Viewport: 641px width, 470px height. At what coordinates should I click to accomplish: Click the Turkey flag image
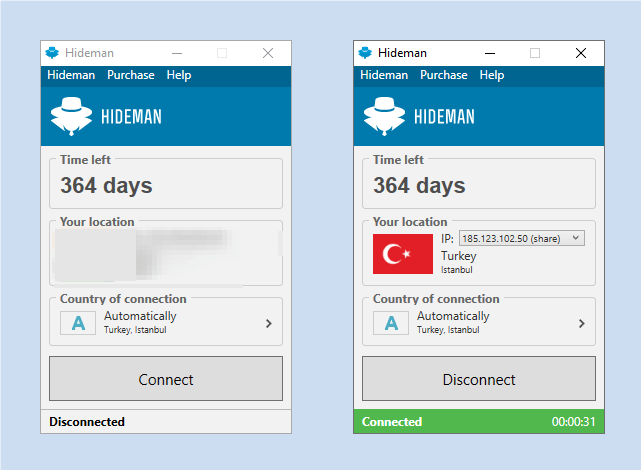(x=403, y=254)
